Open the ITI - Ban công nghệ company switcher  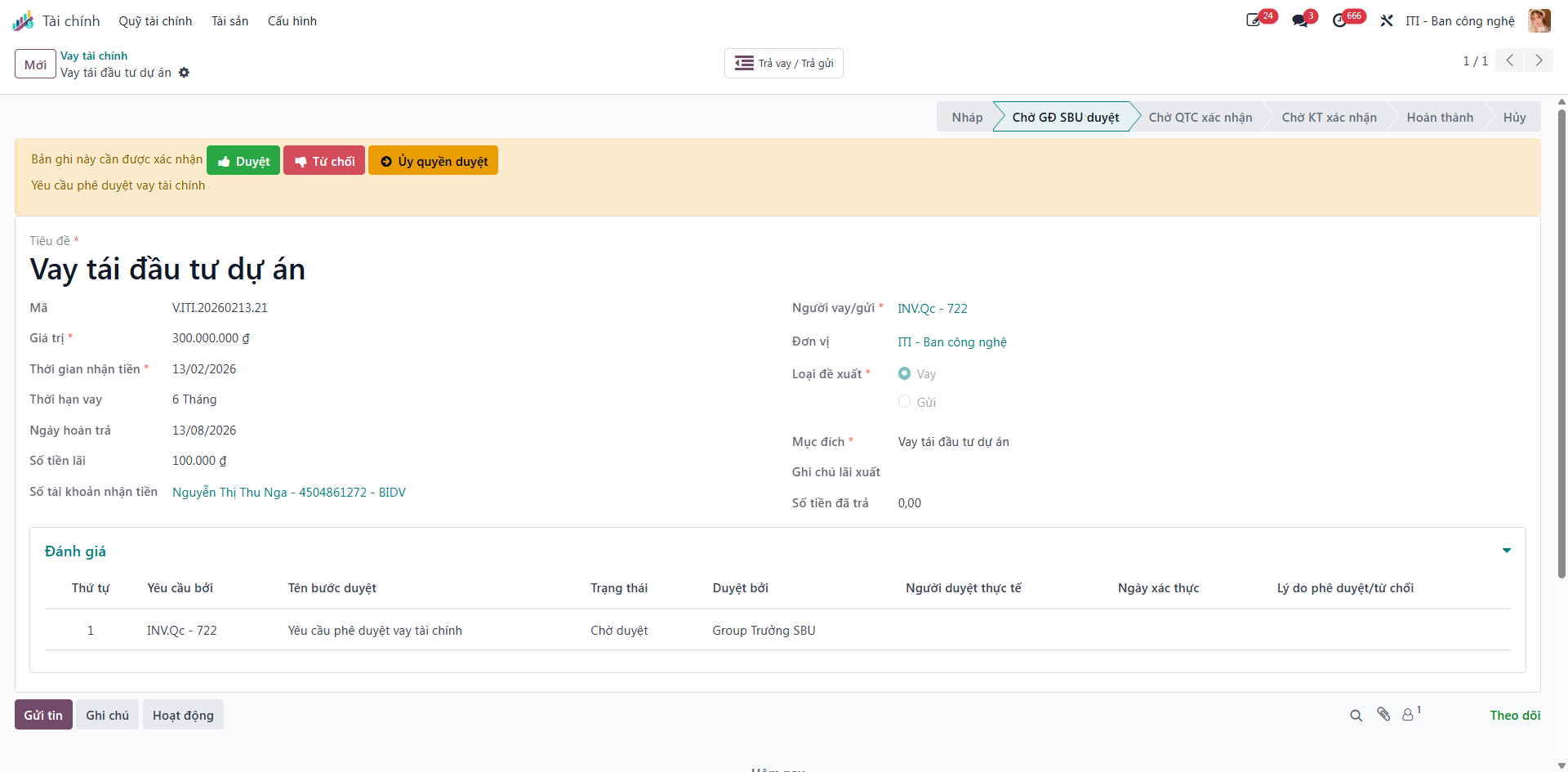[x=1460, y=21]
